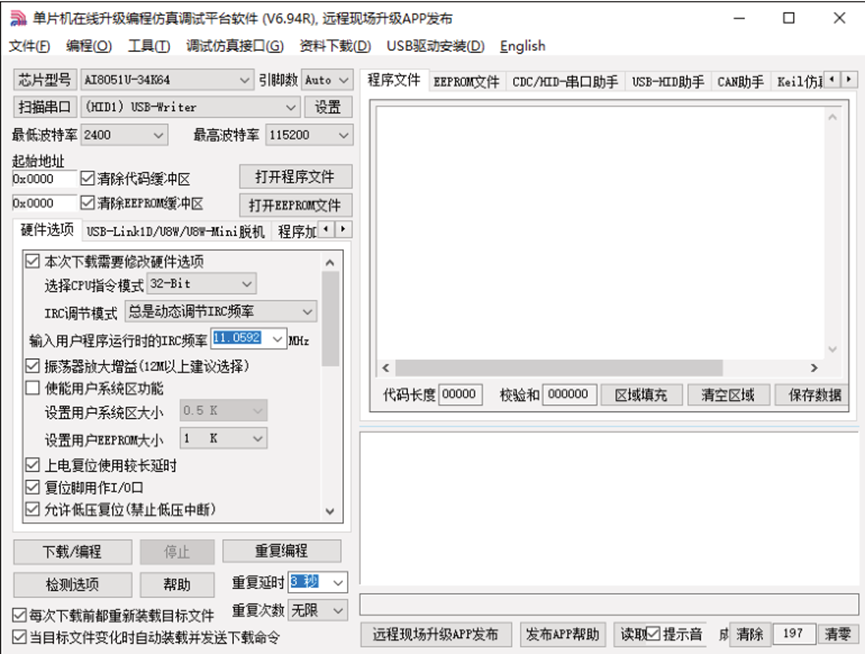Click hardware options list scroll-up arrow
Viewport: 865px width, 654px height.
330,262
